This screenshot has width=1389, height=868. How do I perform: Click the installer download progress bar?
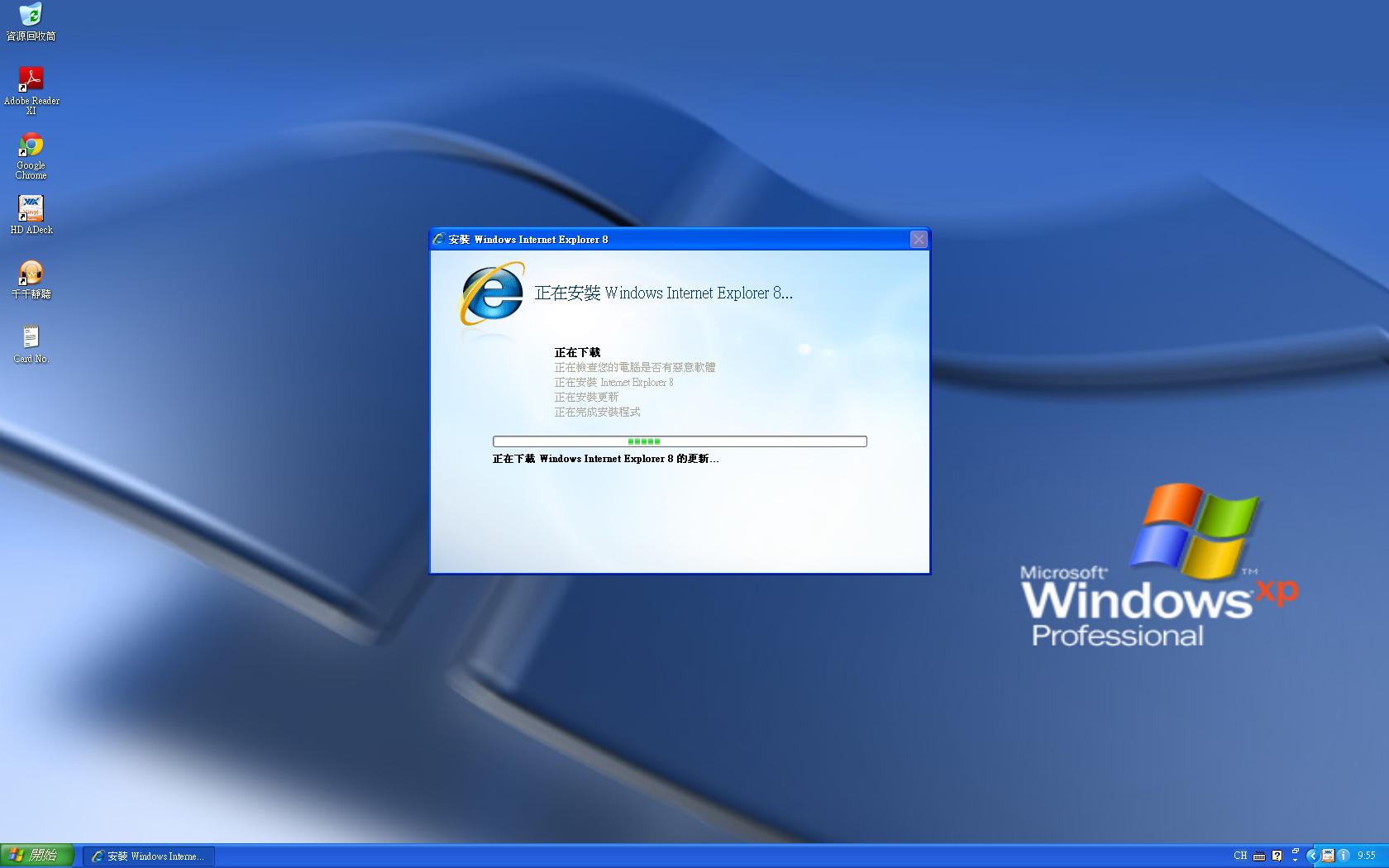[x=680, y=441]
